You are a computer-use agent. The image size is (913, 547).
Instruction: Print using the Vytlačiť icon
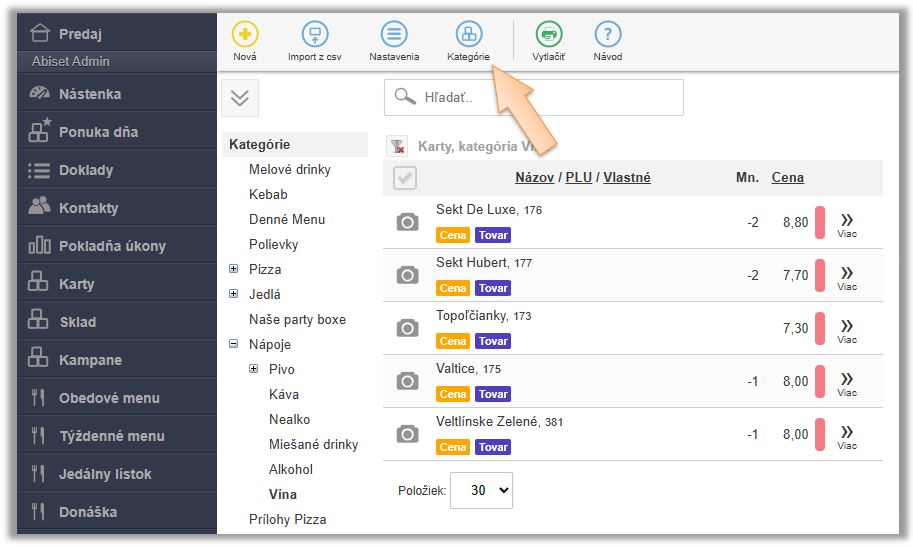[548, 35]
